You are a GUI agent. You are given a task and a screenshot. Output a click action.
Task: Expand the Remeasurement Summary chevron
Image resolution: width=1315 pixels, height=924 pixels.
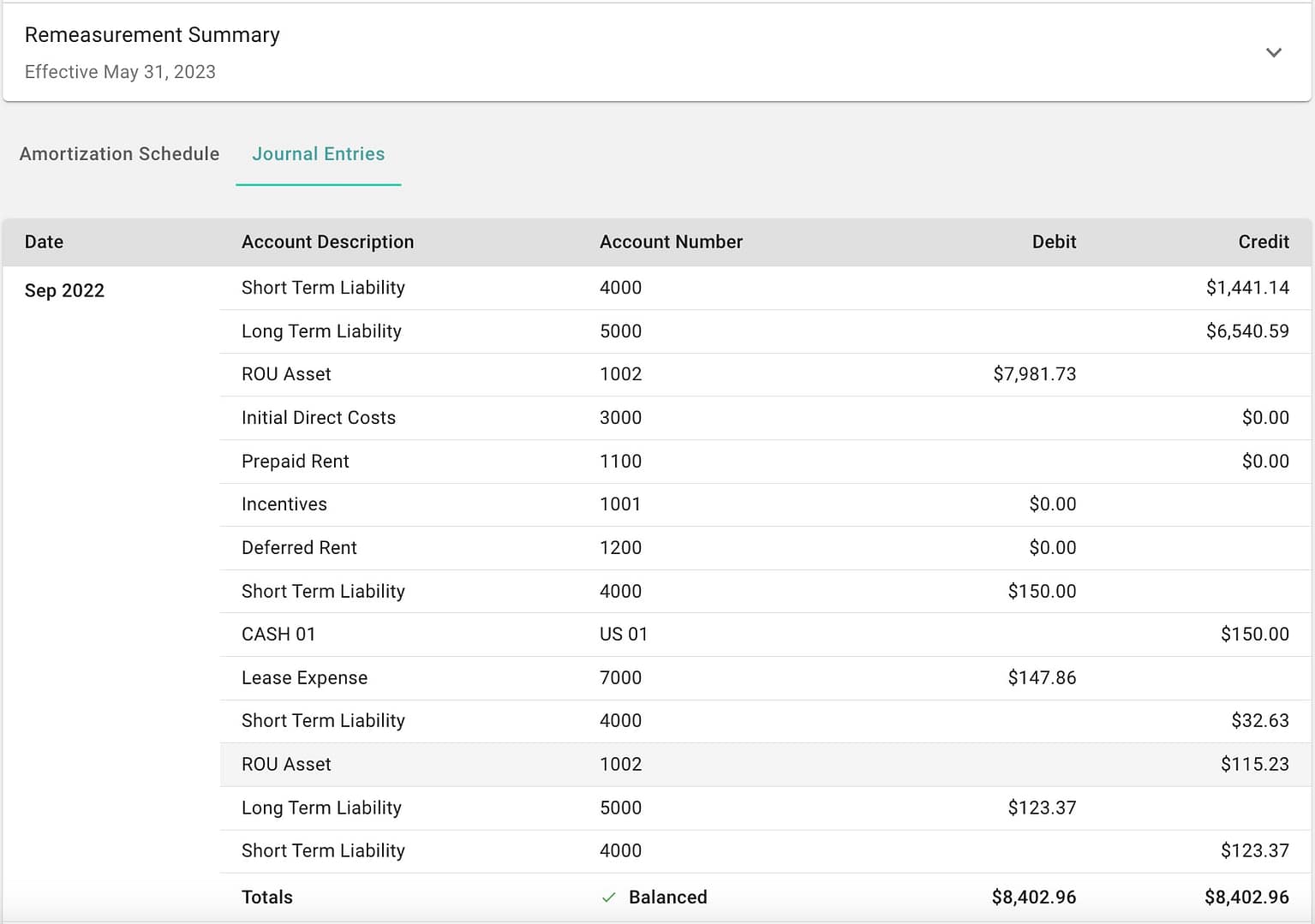coord(1273,53)
